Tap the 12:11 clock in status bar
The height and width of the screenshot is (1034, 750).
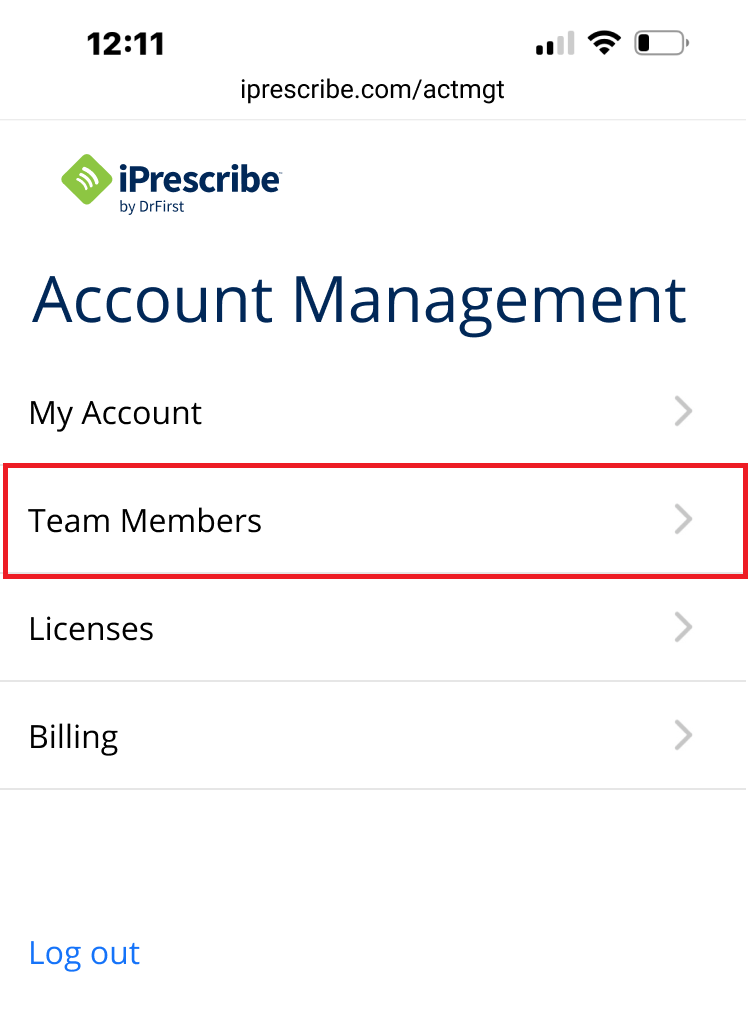[126, 43]
